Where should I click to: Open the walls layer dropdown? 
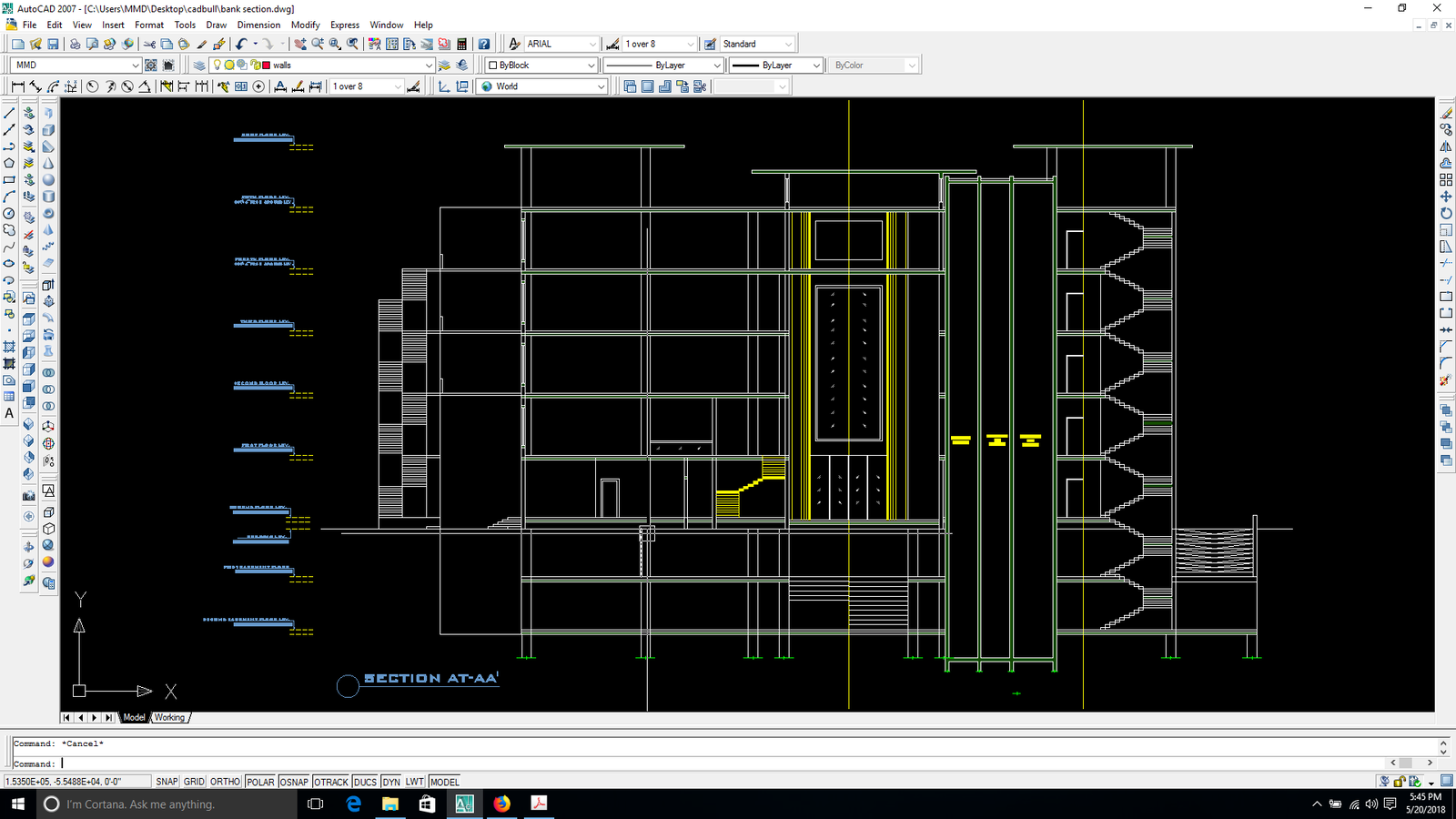[352, 66]
